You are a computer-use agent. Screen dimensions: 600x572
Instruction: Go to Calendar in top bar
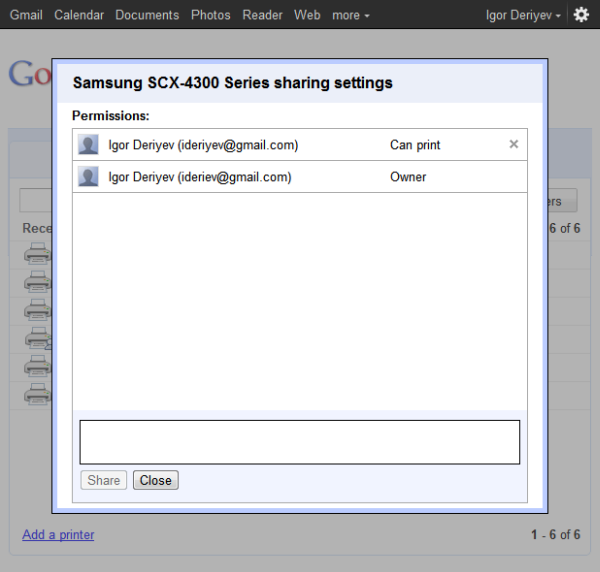[79, 15]
